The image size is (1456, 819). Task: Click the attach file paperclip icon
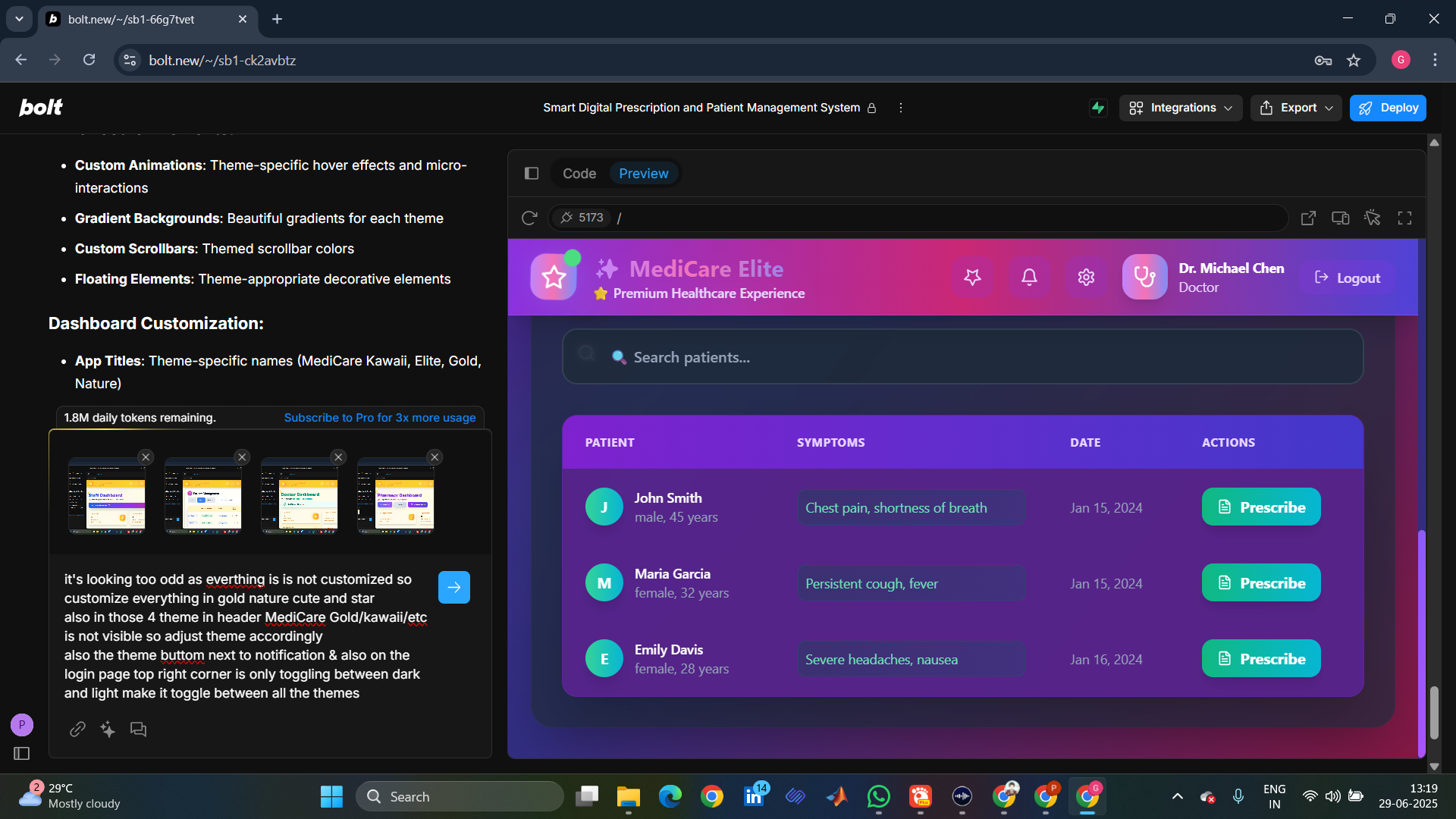77,730
